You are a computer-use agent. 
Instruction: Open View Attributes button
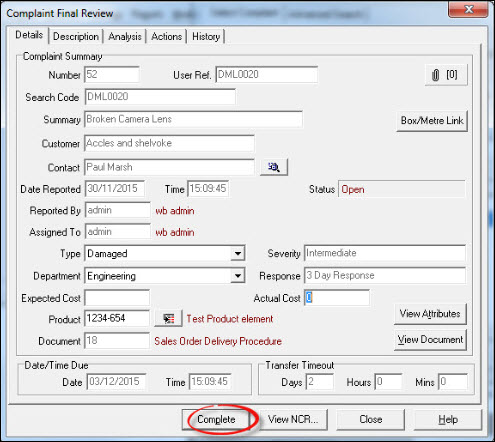[x=430, y=314]
